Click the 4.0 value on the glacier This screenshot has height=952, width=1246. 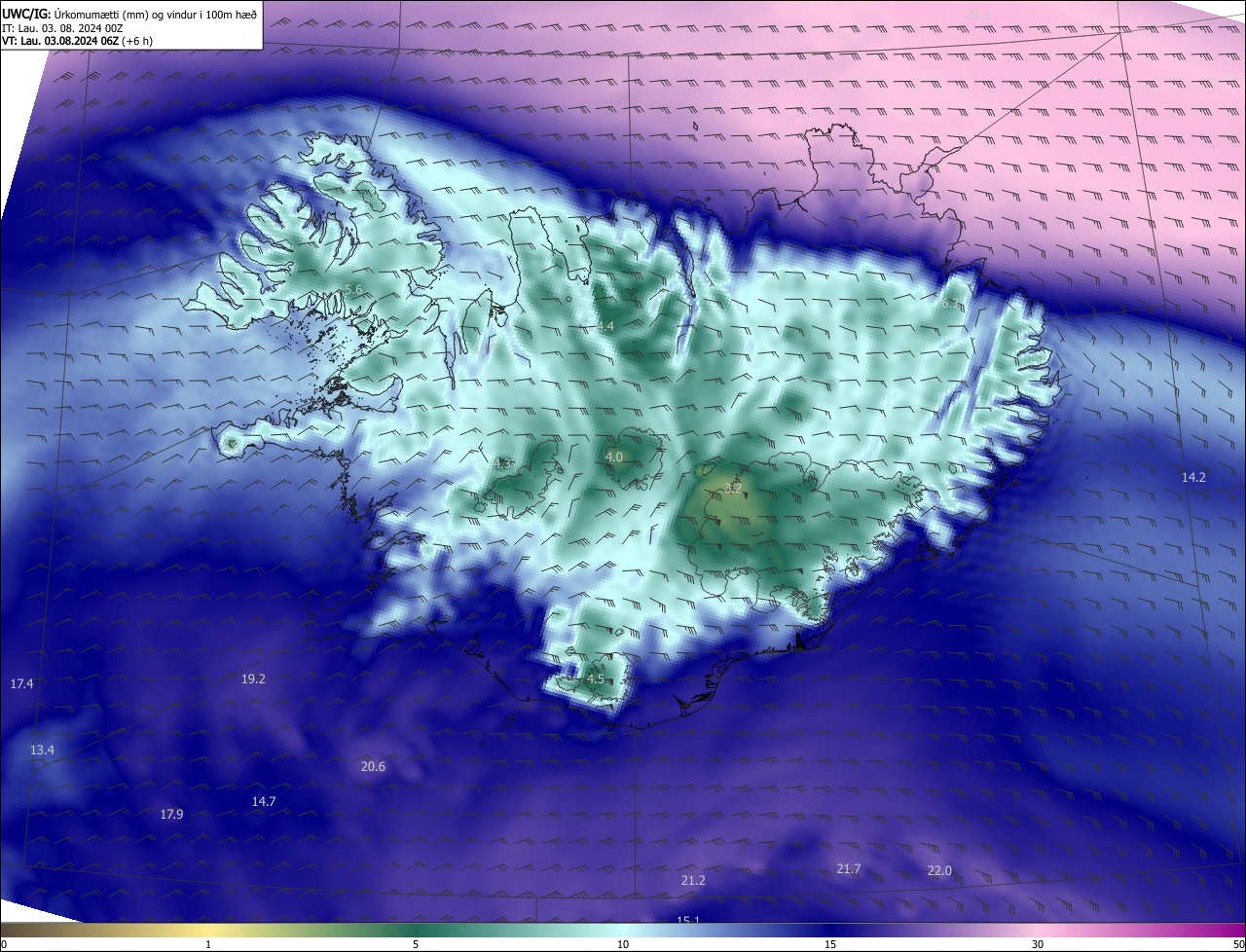click(614, 457)
